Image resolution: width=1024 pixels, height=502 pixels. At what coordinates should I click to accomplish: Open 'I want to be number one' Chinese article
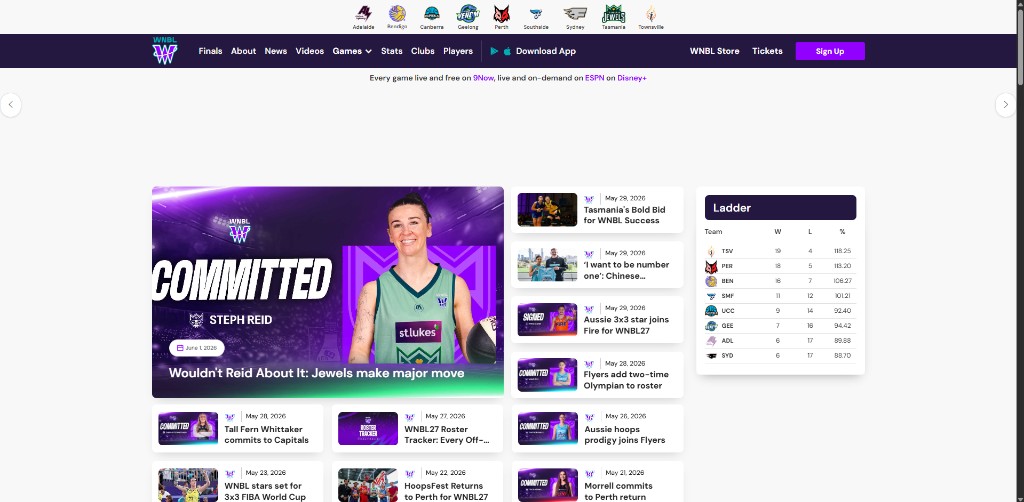[x=598, y=264]
